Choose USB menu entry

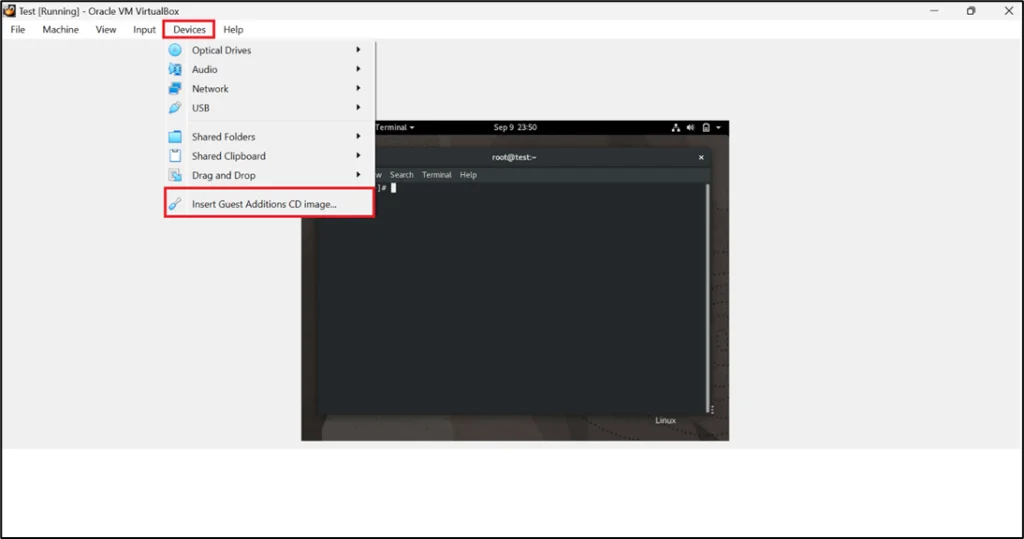coord(269,108)
